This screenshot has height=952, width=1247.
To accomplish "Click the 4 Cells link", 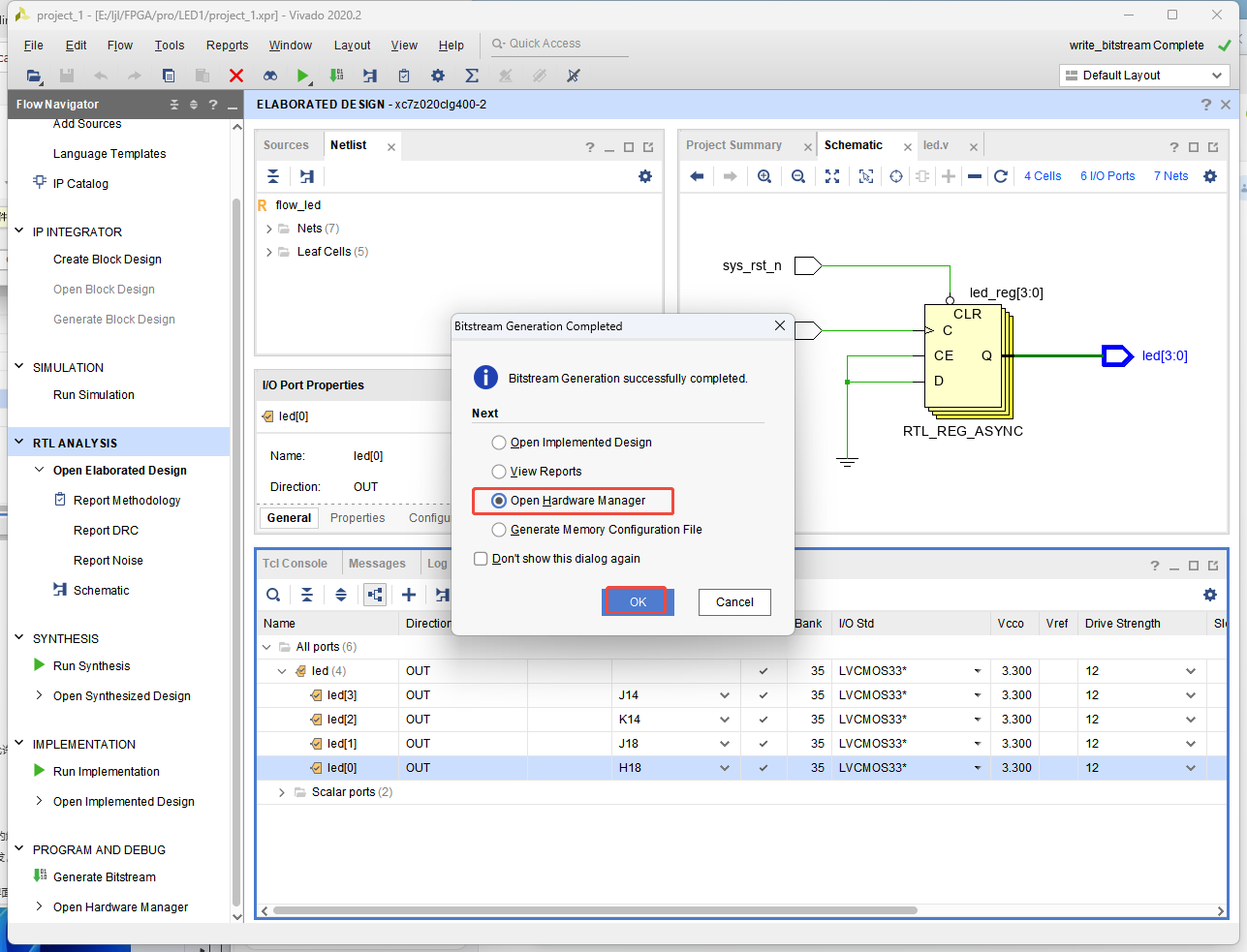I will pyautogui.click(x=1043, y=176).
